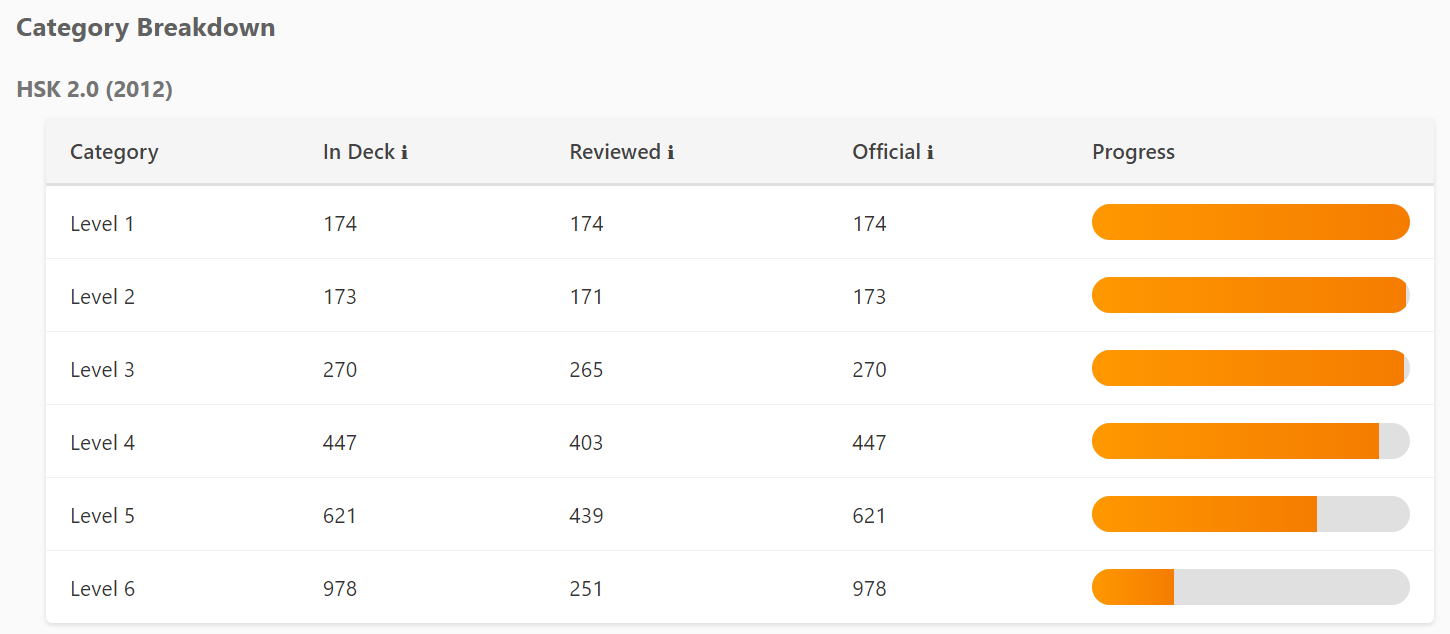Click the Level 6 category label

[102, 589]
